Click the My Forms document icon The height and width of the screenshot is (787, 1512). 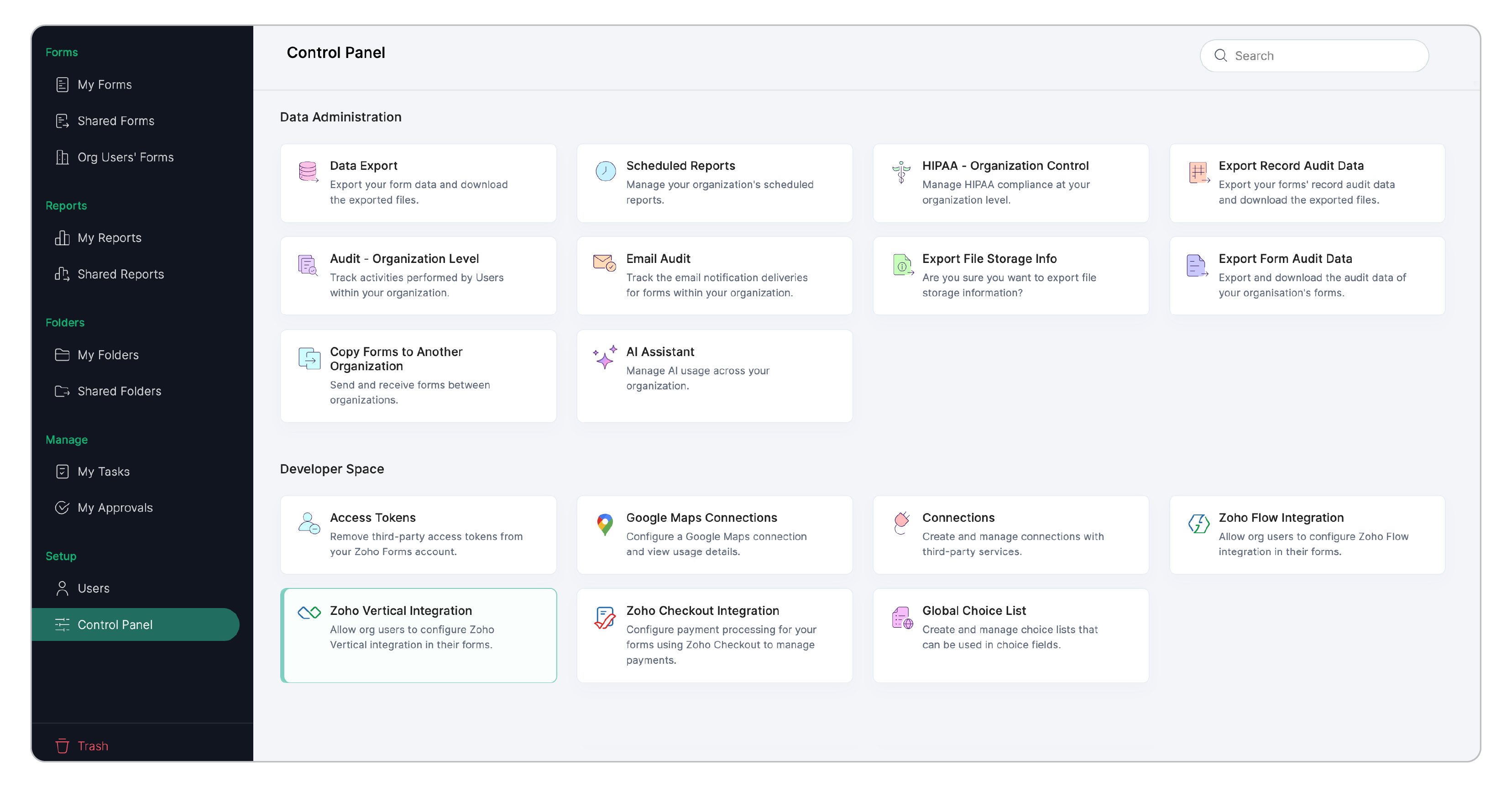point(63,84)
